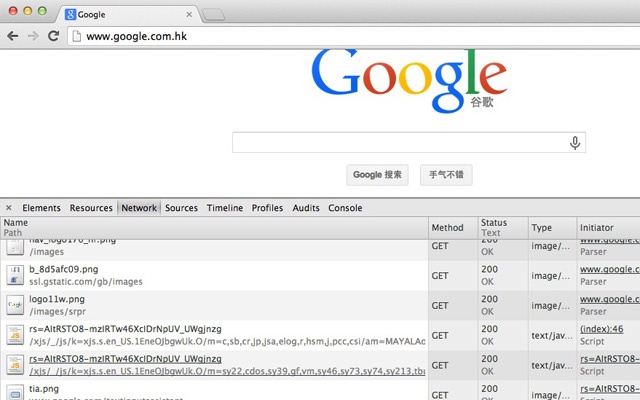
Task: Open the Audits tab
Action: click(x=306, y=208)
